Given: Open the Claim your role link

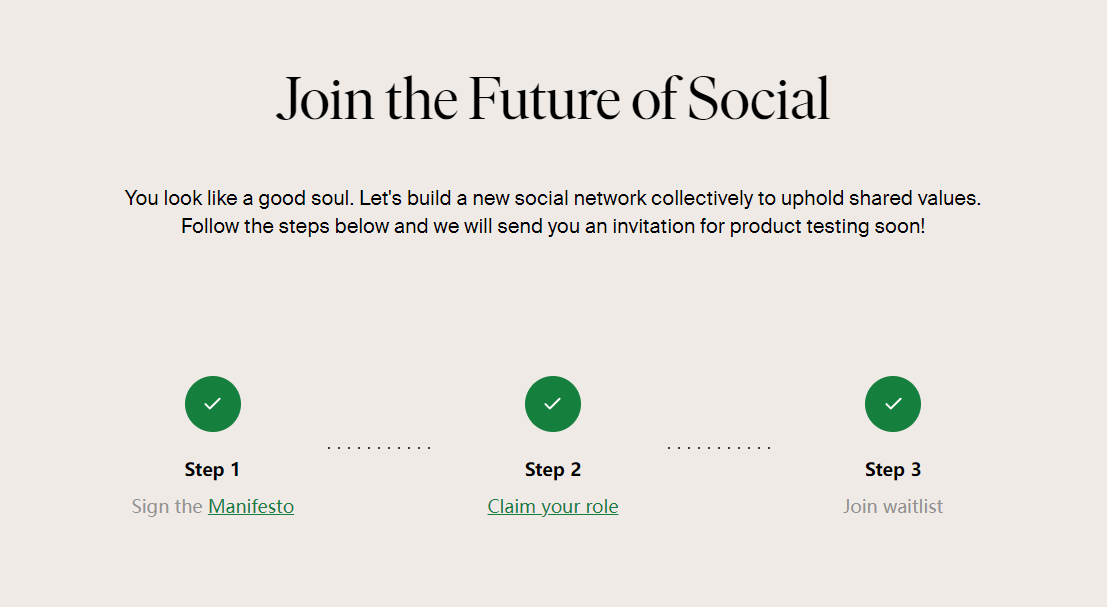Looking at the screenshot, I should click(553, 507).
